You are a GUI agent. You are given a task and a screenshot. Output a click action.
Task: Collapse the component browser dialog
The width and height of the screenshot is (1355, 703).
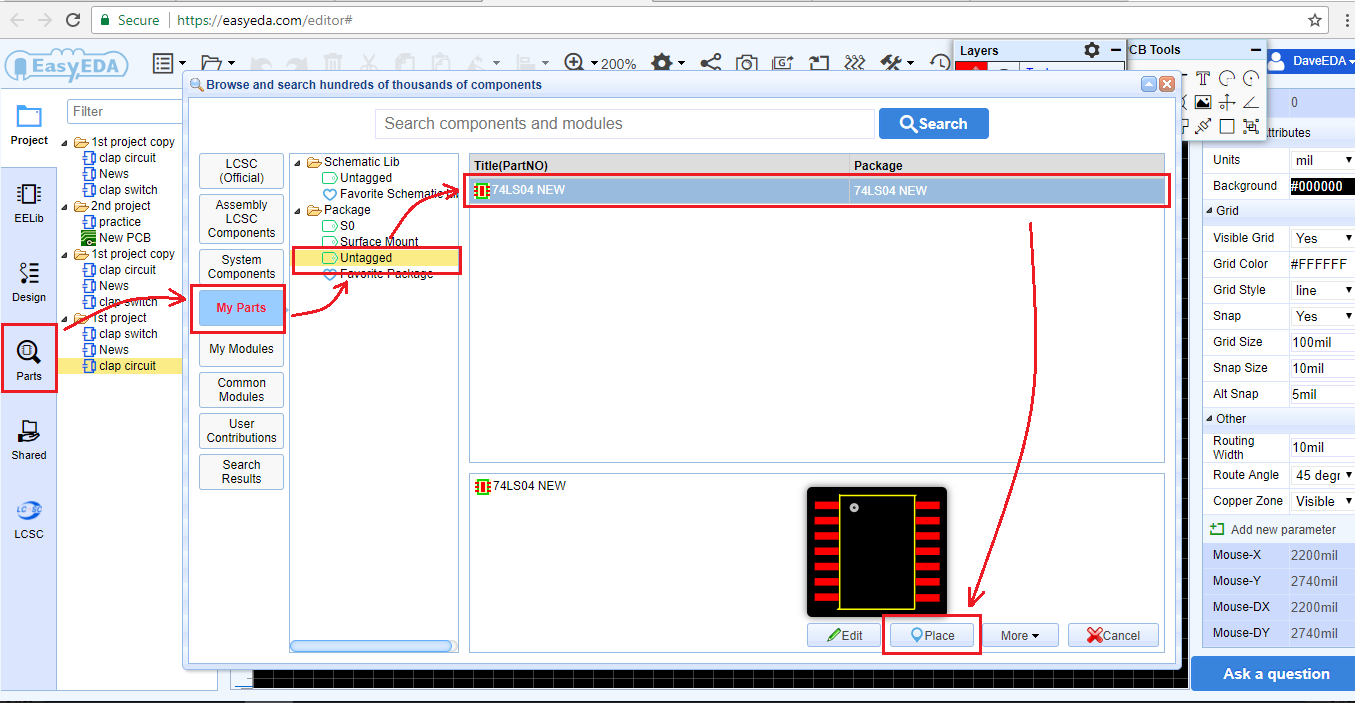(1149, 85)
